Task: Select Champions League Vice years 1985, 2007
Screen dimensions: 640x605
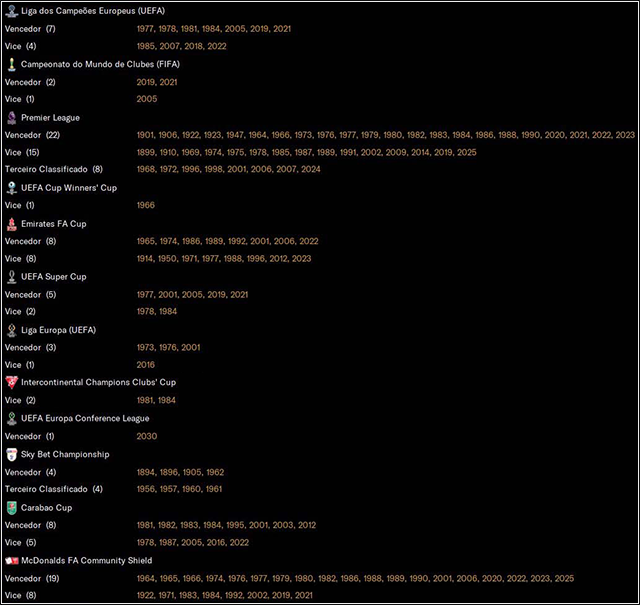Action: point(181,46)
